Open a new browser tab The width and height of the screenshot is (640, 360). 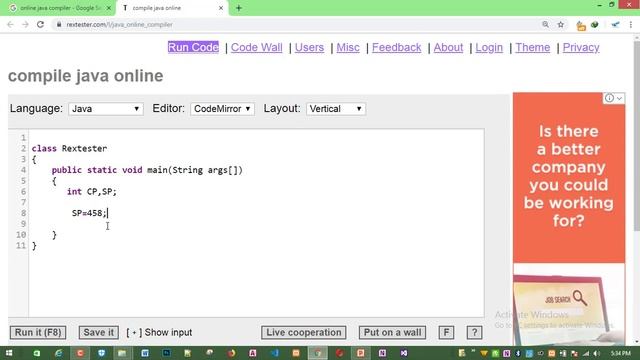coord(239,8)
